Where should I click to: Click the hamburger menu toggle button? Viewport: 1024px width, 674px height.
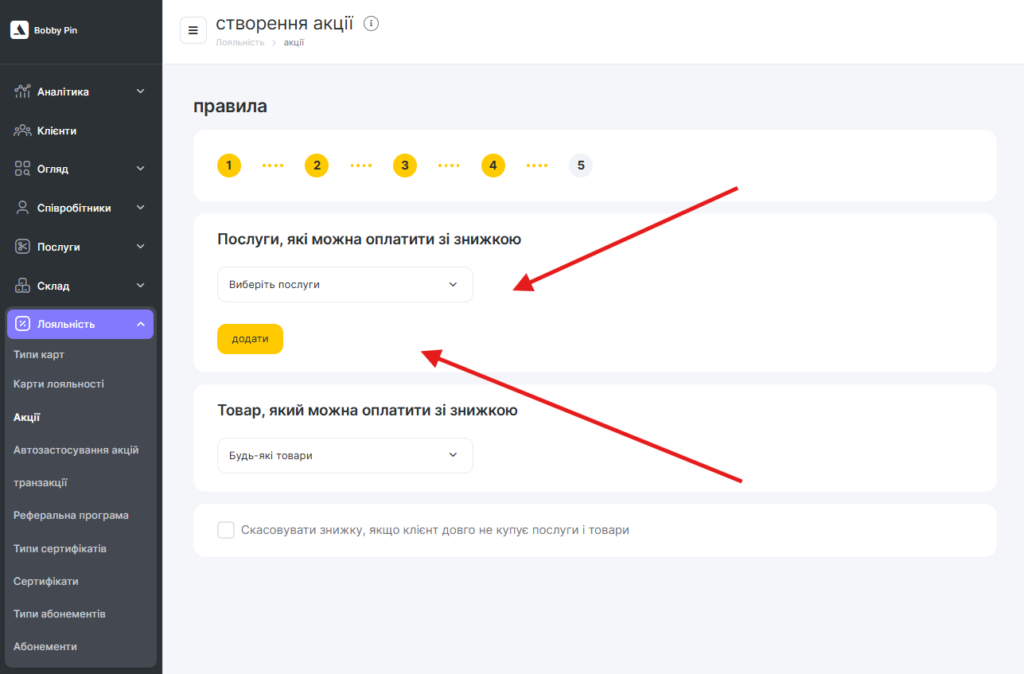193,30
